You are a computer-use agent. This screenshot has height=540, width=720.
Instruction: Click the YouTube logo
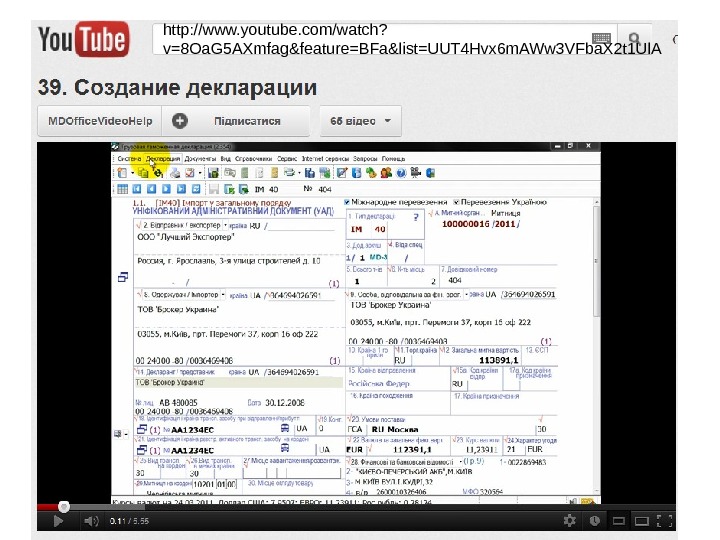click(x=83, y=39)
